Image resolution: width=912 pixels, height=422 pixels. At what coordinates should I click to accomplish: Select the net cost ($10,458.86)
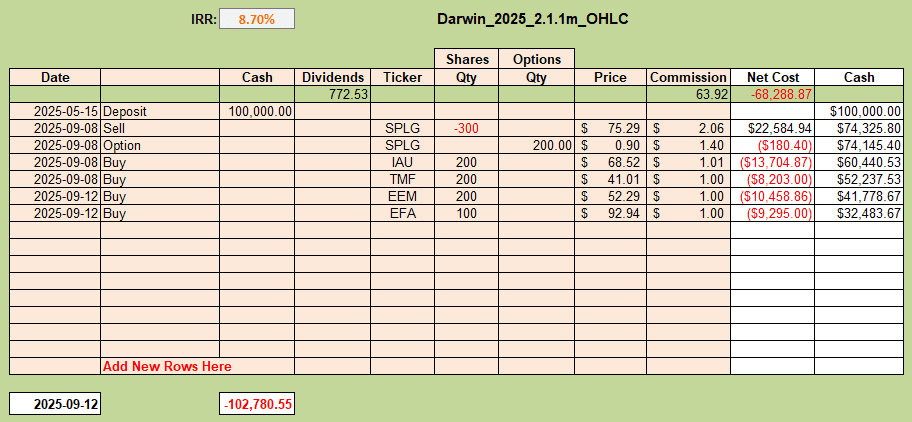point(772,196)
